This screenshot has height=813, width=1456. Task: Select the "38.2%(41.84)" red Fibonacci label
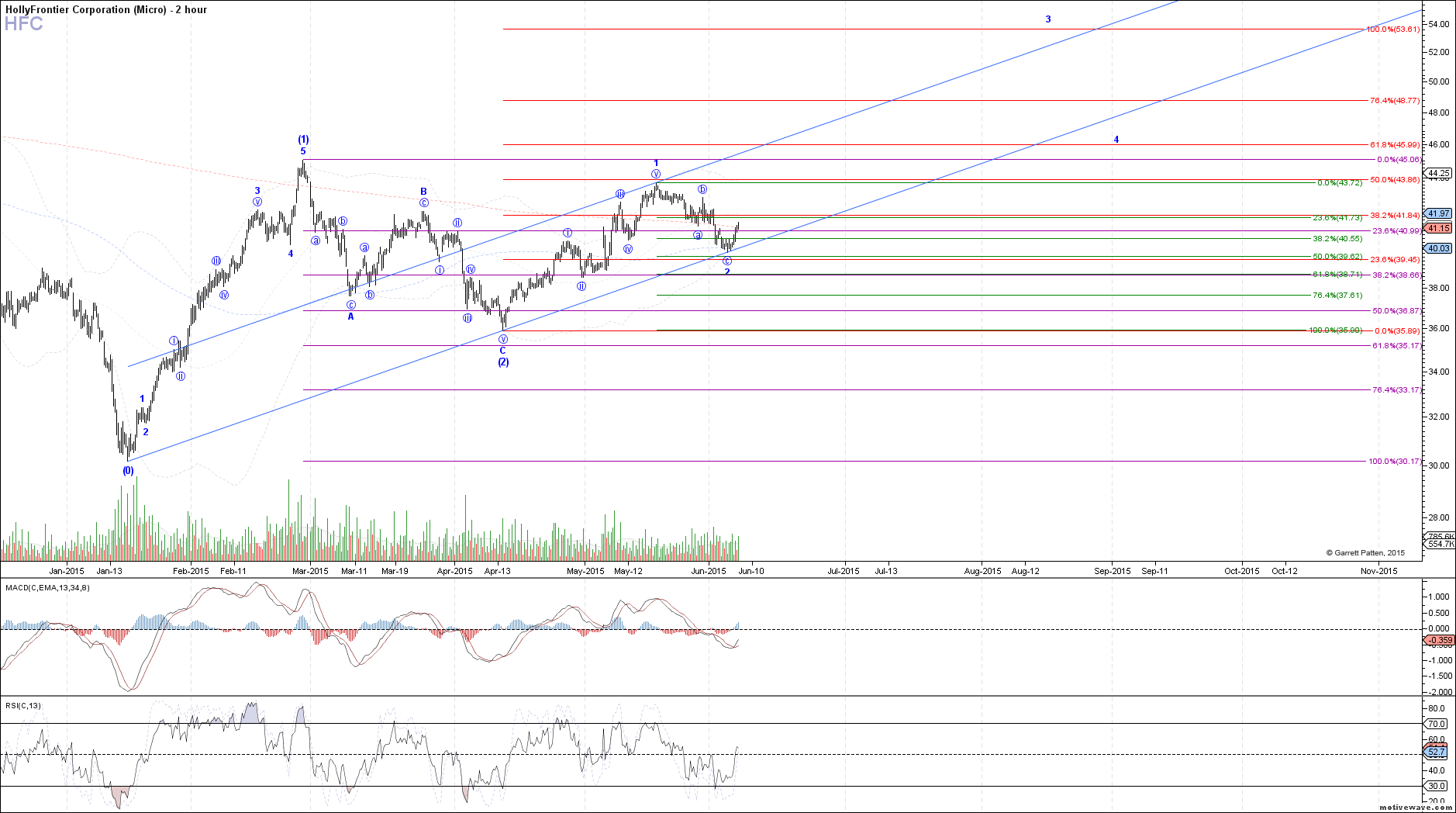[1395, 216]
